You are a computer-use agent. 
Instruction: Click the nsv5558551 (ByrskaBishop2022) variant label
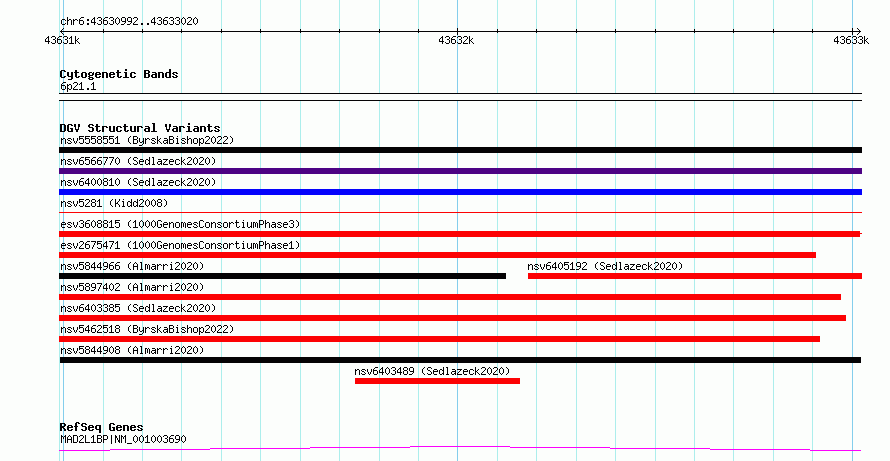pyautogui.click(x=147, y=140)
